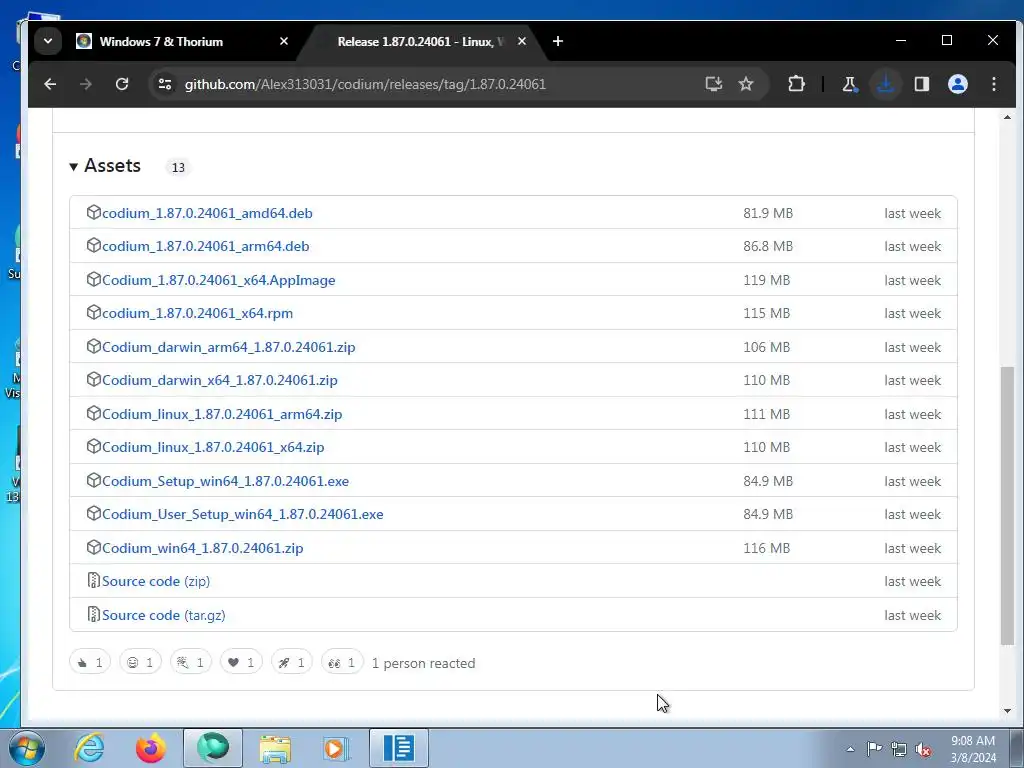Toggle the hooray party reaction
This screenshot has height=768, width=1024.
(x=191, y=662)
